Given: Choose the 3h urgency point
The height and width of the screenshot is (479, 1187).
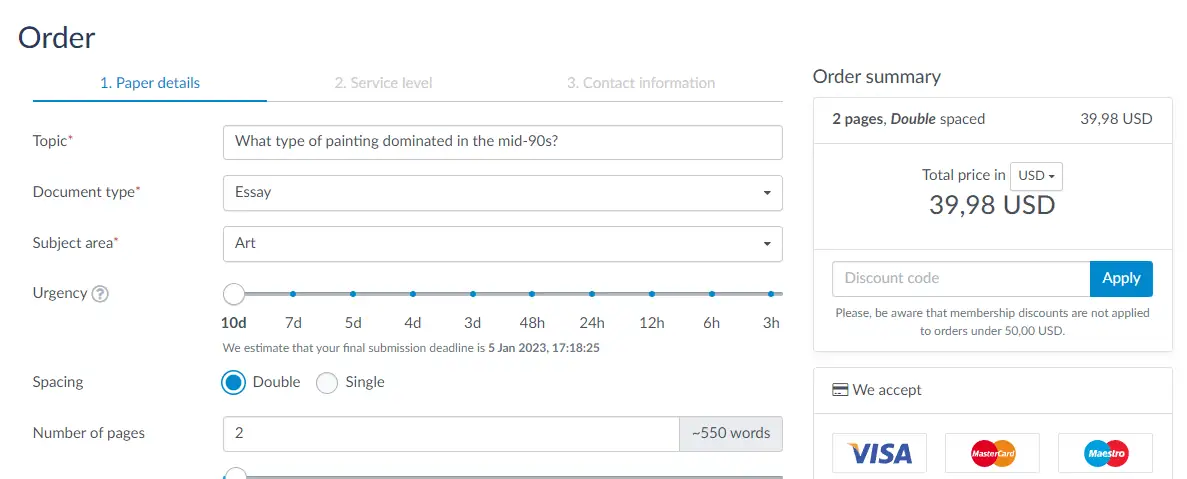Looking at the screenshot, I should pos(771,294).
